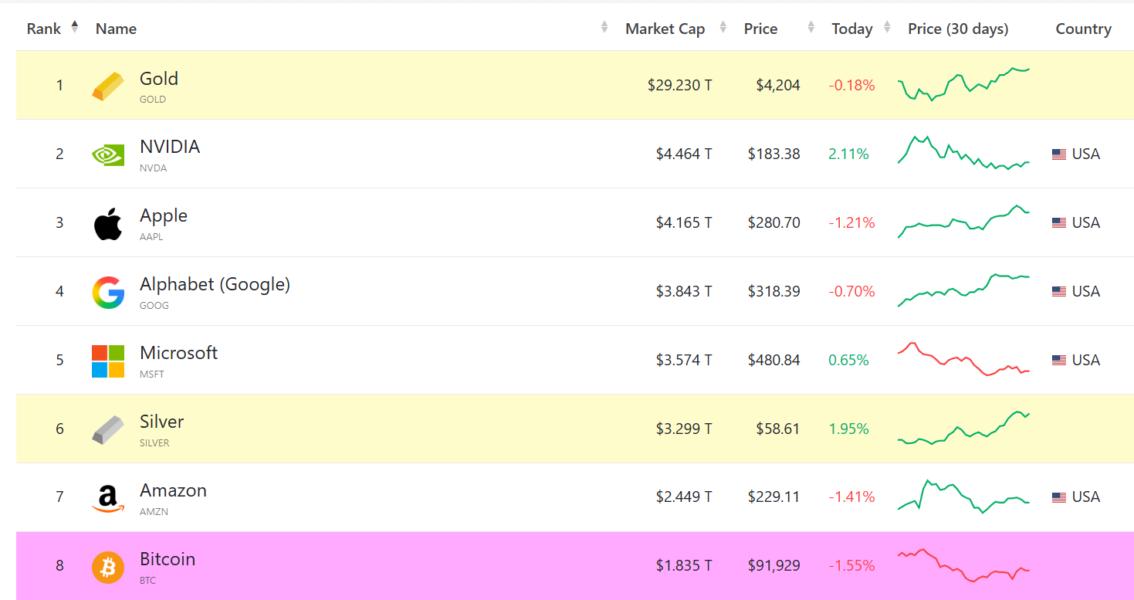Click the NVIDIA logo icon
The width and height of the screenshot is (1134, 600).
click(108, 154)
